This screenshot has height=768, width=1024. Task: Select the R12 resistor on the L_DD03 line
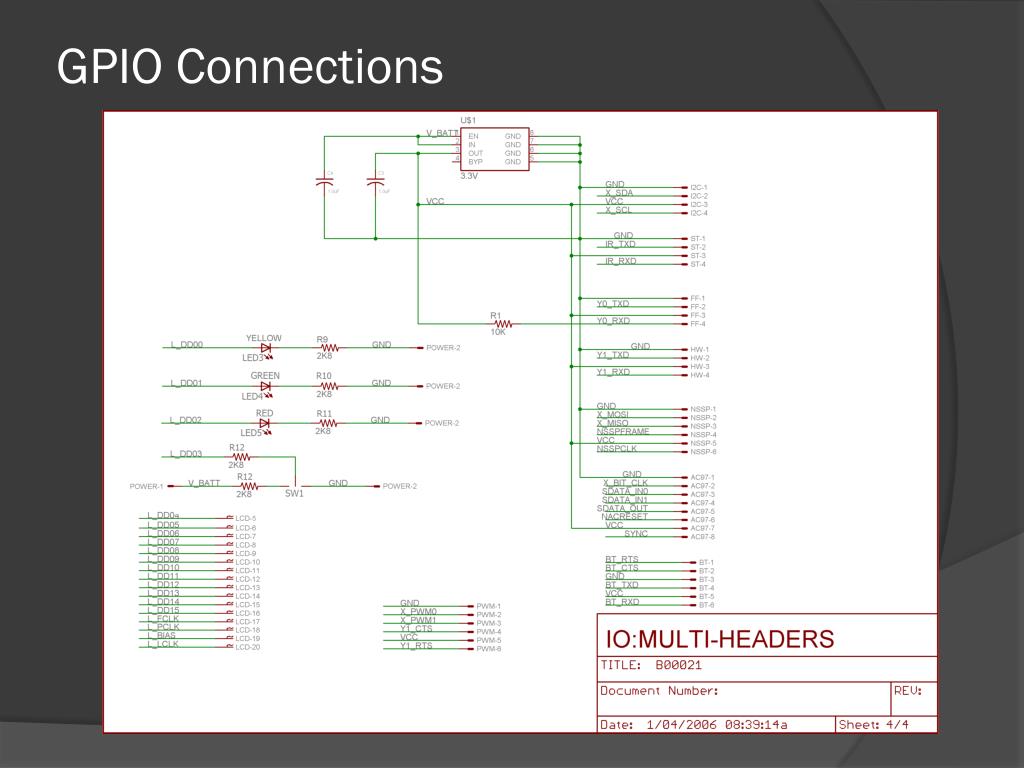click(240, 457)
